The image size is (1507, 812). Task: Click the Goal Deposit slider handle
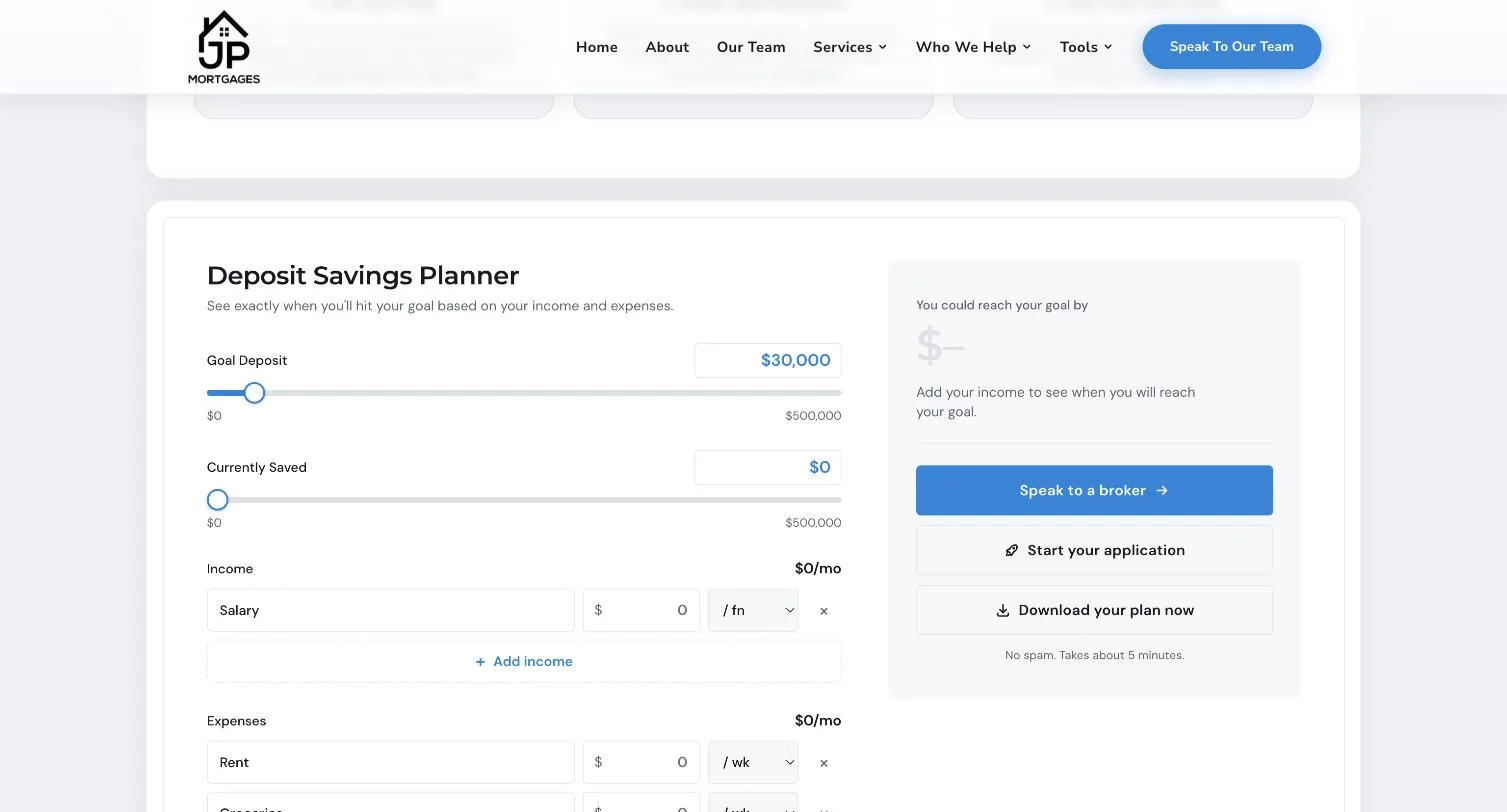(254, 393)
